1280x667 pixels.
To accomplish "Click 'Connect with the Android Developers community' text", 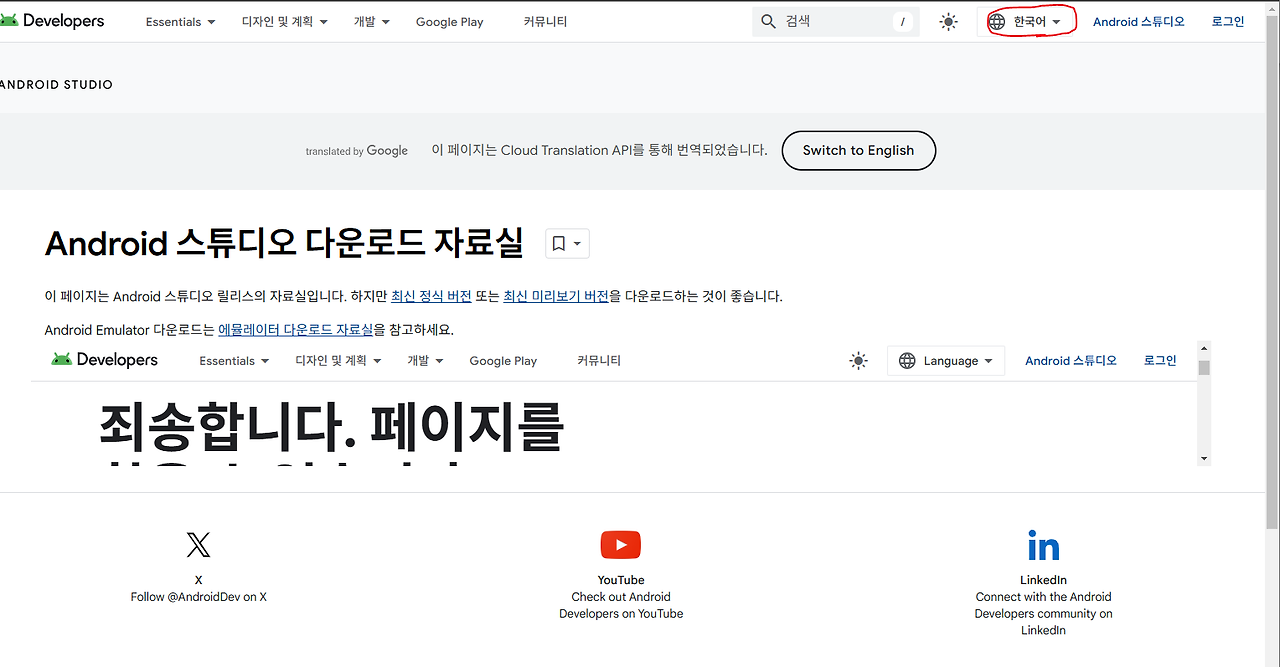I will (x=1043, y=613).
